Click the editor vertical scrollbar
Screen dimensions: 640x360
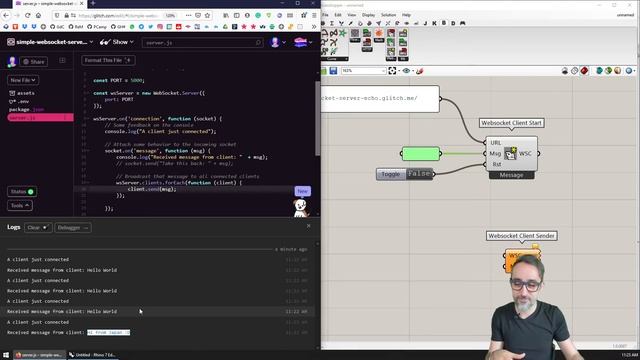click(x=318, y=118)
